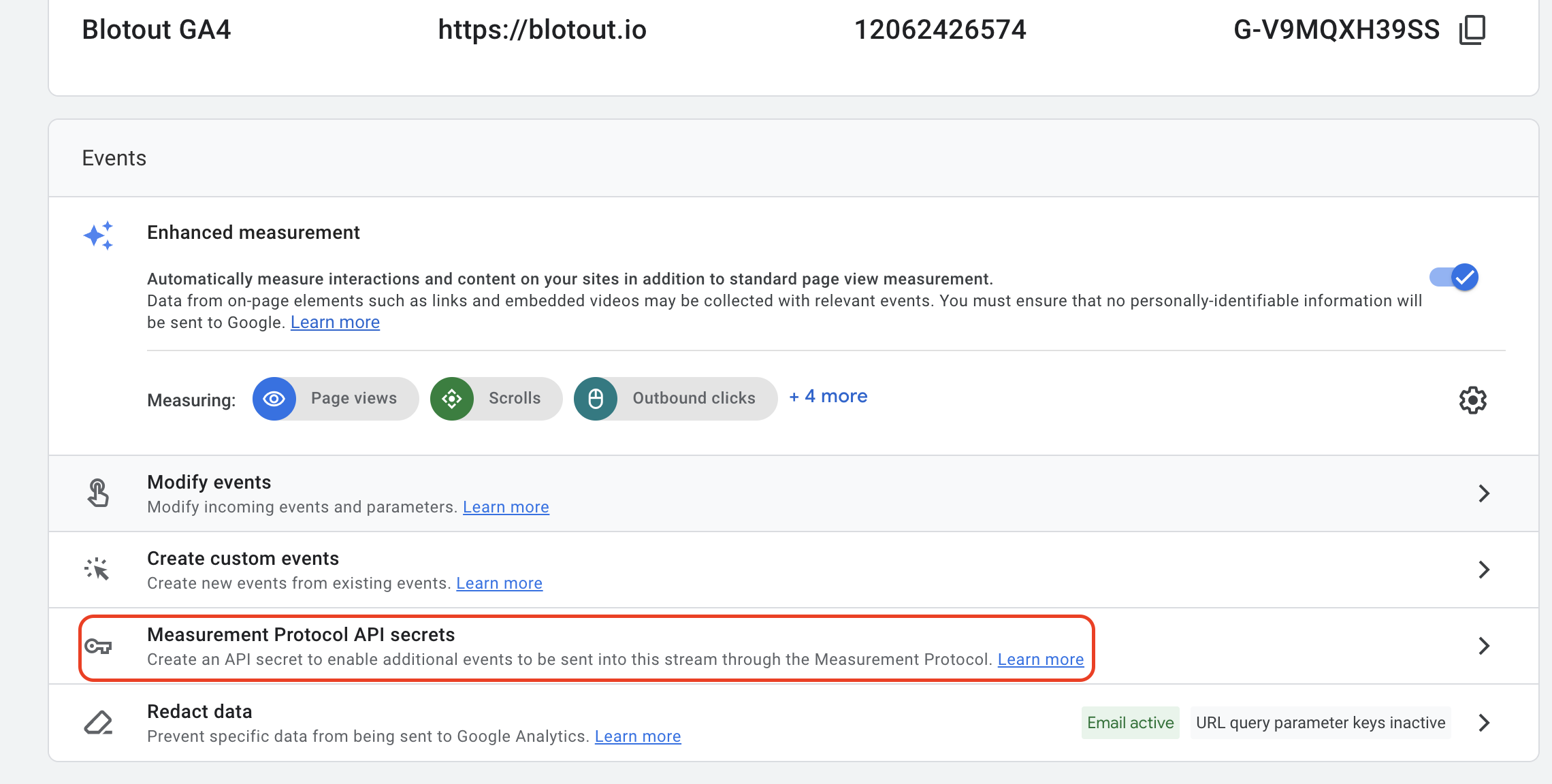Click the green Scrolls icon

point(452,399)
